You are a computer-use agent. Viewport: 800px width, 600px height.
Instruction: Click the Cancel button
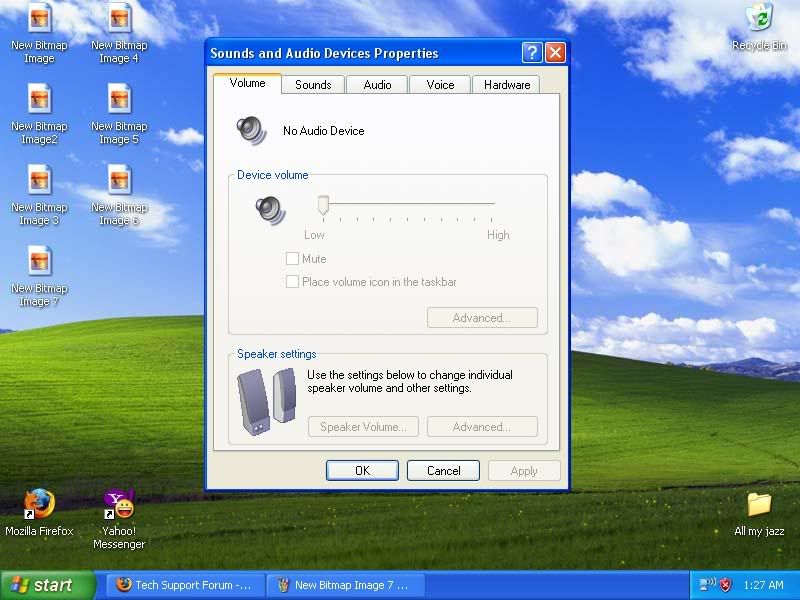pos(443,470)
